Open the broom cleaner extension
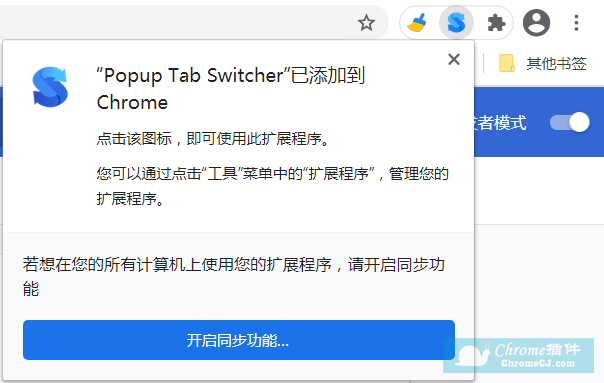This screenshot has width=604, height=383. (x=417, y=22)
